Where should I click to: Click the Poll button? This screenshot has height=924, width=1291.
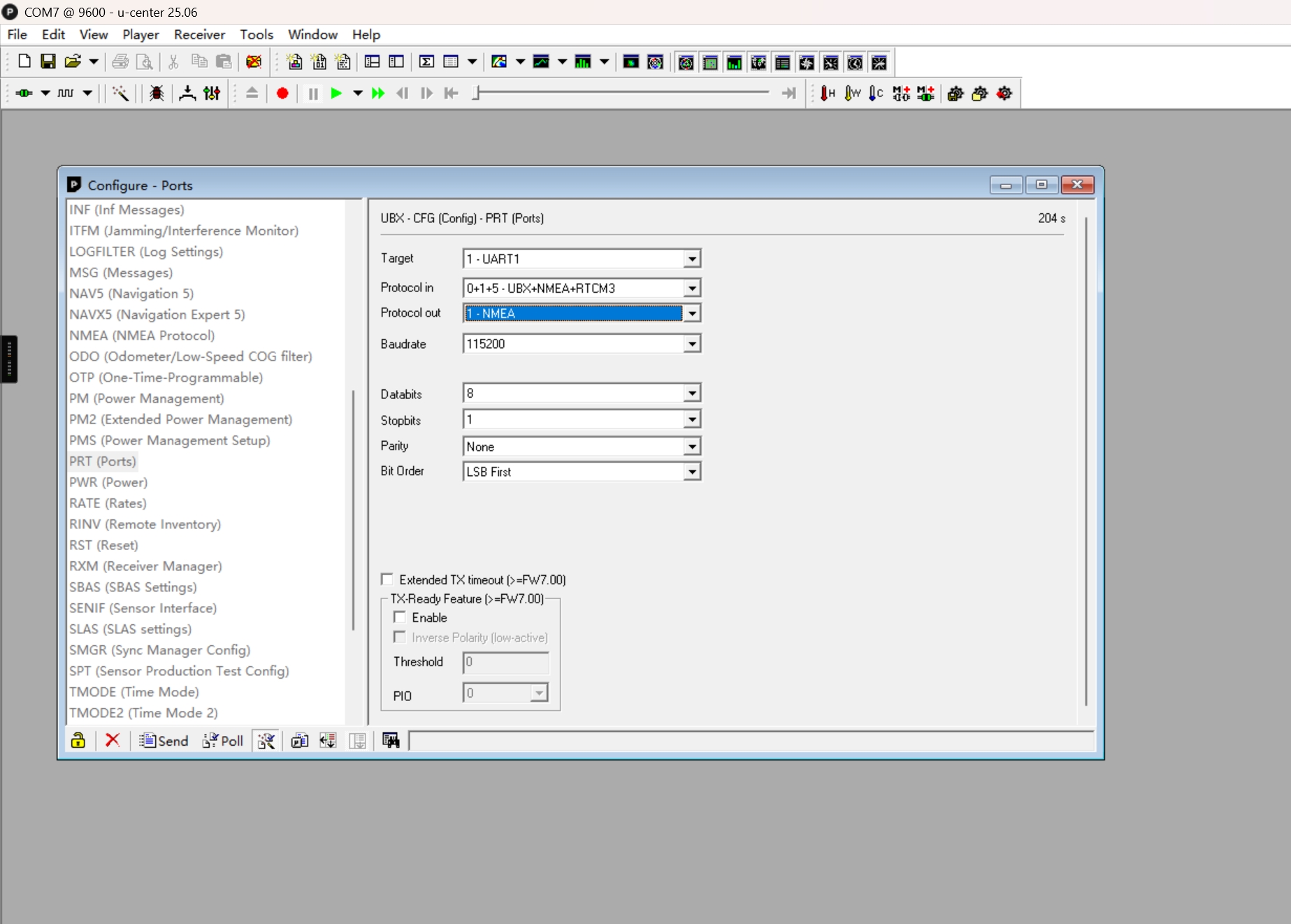[x=223, y=741]
